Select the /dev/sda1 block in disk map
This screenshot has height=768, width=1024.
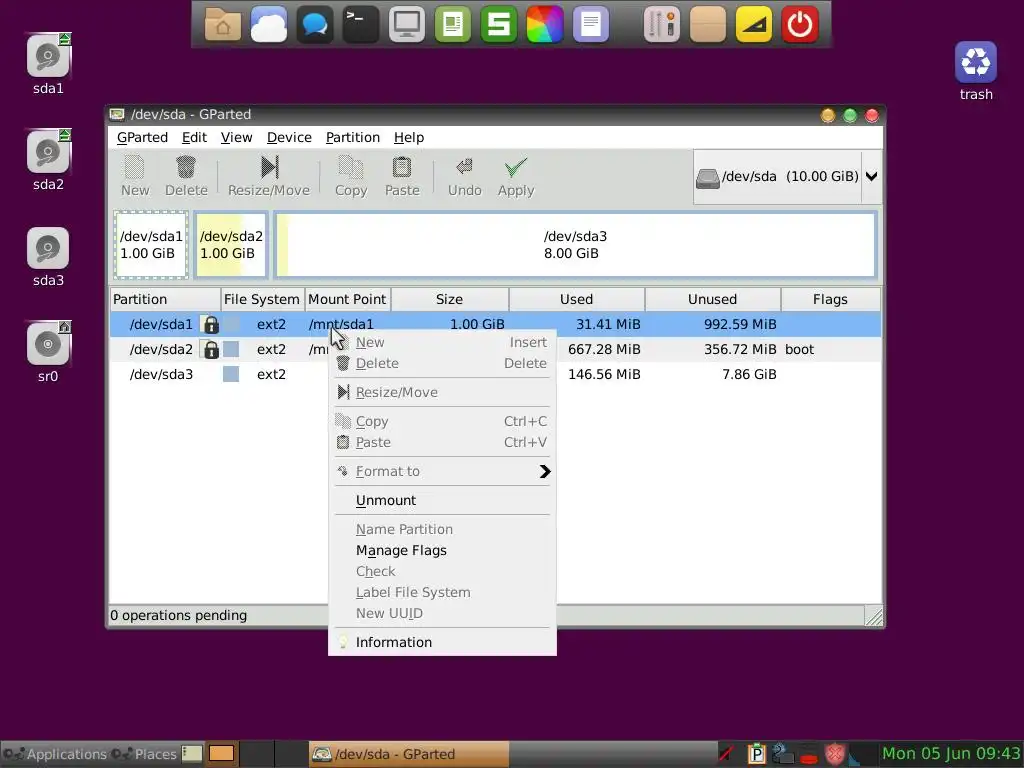click(151, 245)
